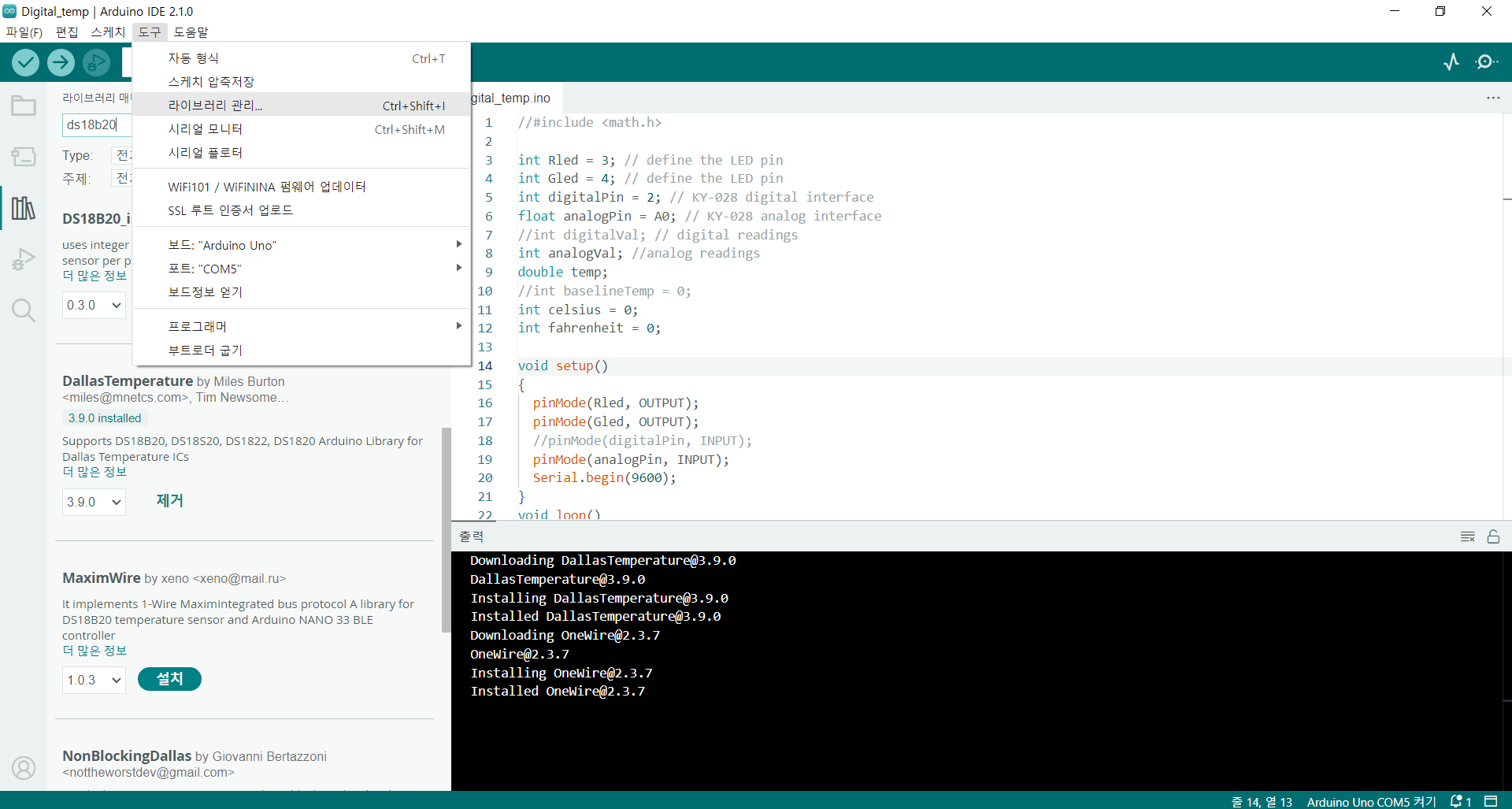Image resolution: width=1512 pixels, height=809 pixels.
Task: Open the 스케치 menu
Action: point(108,32)
